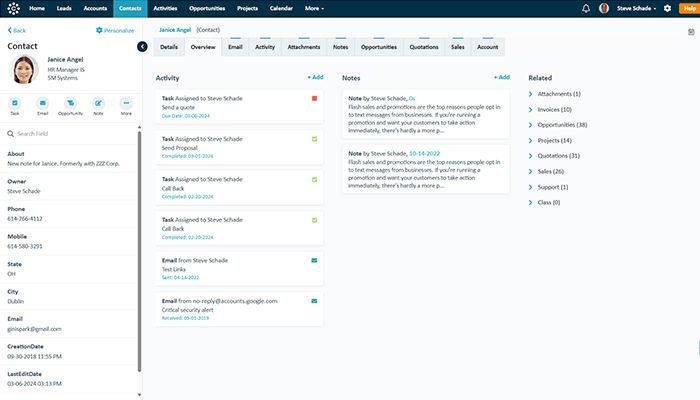Open the Critical security alert email card
The width and height of the screenshot is (700, 400).
239,309
